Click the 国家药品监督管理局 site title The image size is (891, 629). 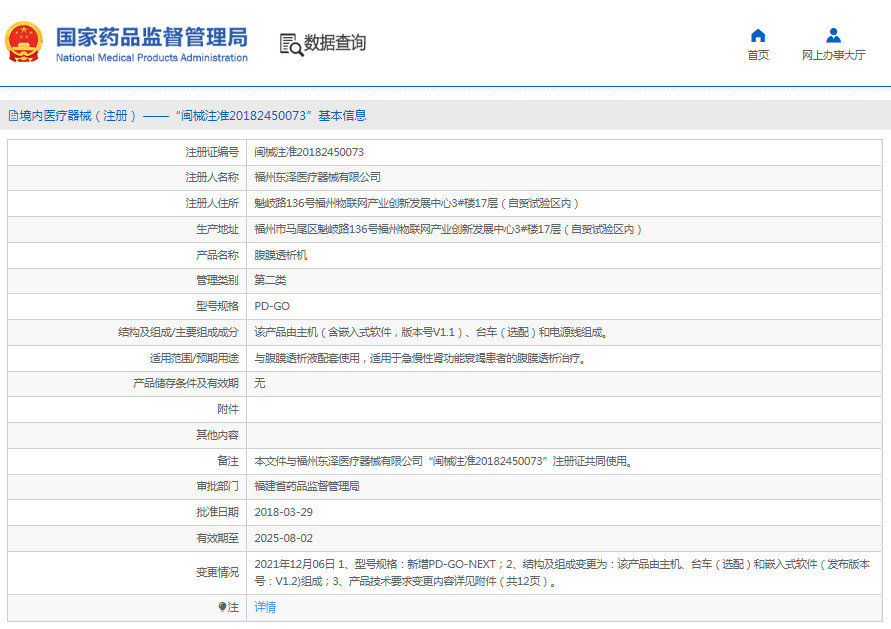pyautogui.click(x=151, y=37)
